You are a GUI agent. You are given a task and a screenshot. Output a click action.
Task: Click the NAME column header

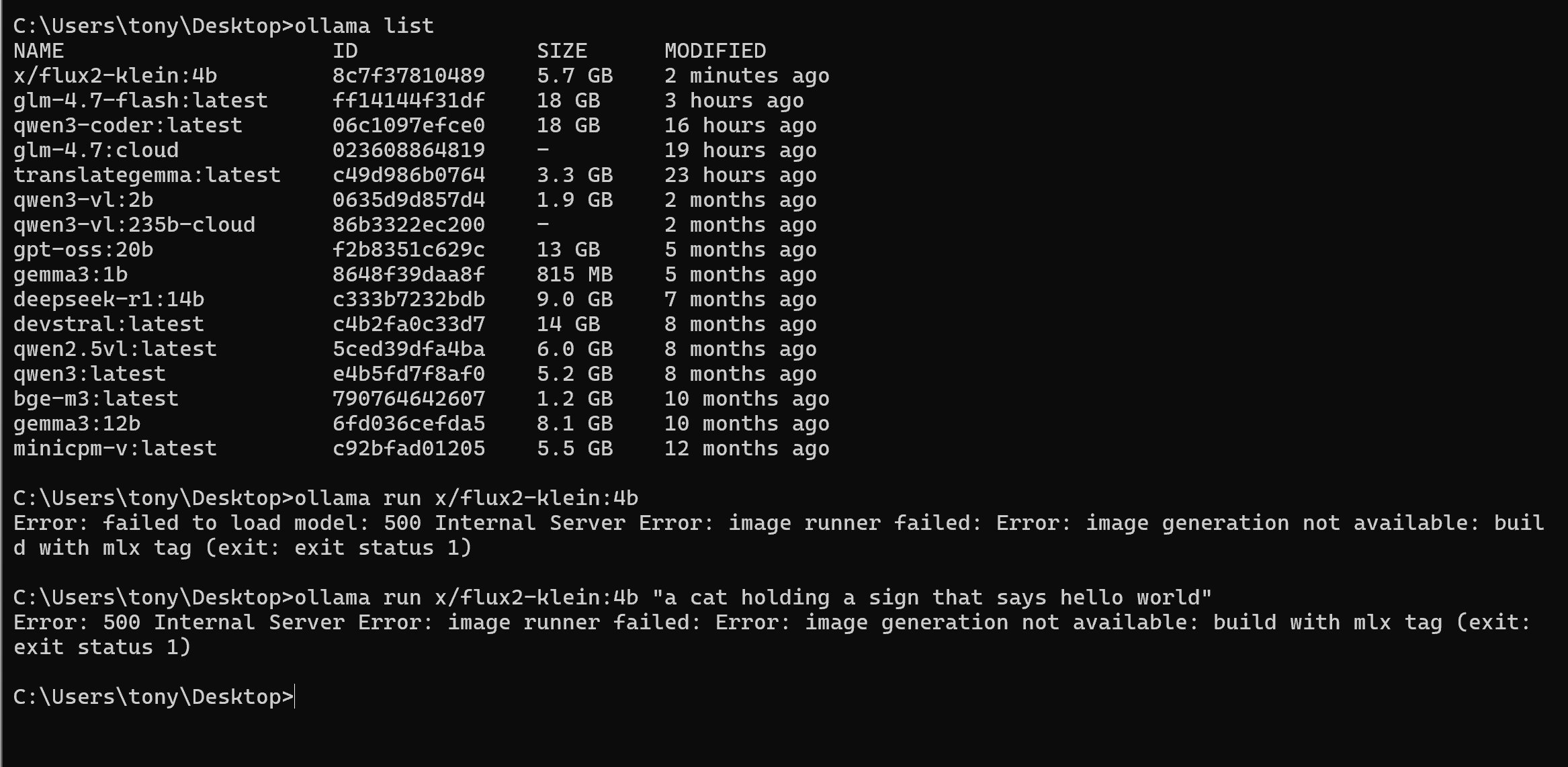click(x=38, y=51)
